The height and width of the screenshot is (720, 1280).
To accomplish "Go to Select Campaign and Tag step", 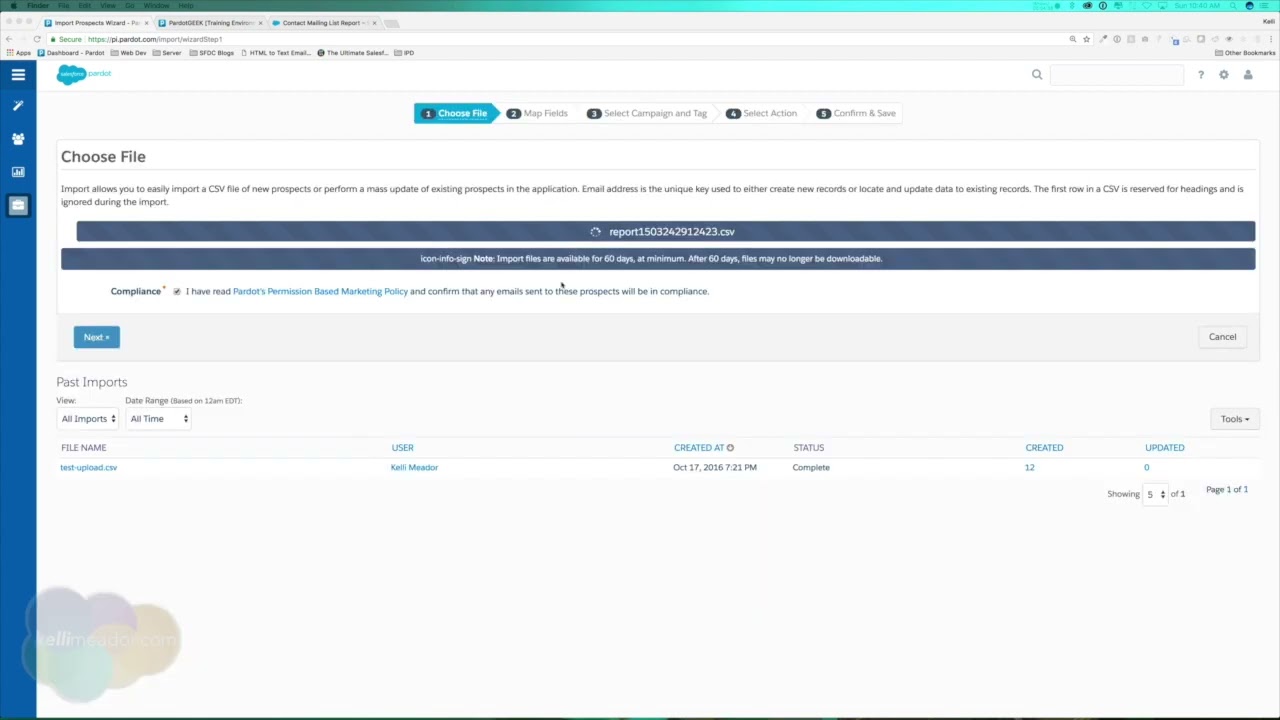I will [x=647, y=113].
